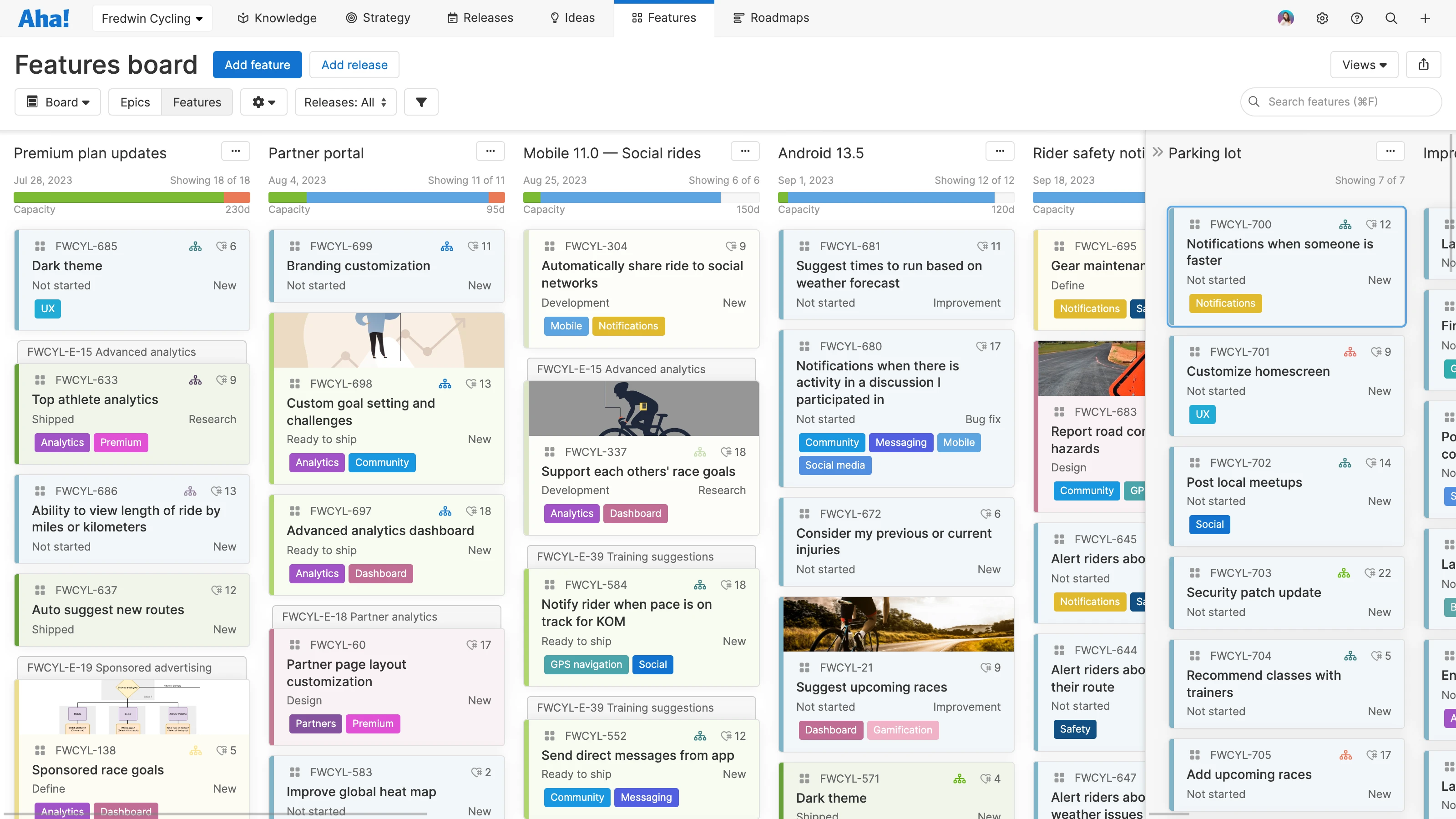This screenshot has width=1456, height=819.
Task: Open search with the magnifying glass icon
Action: (x=1391, y=18)
